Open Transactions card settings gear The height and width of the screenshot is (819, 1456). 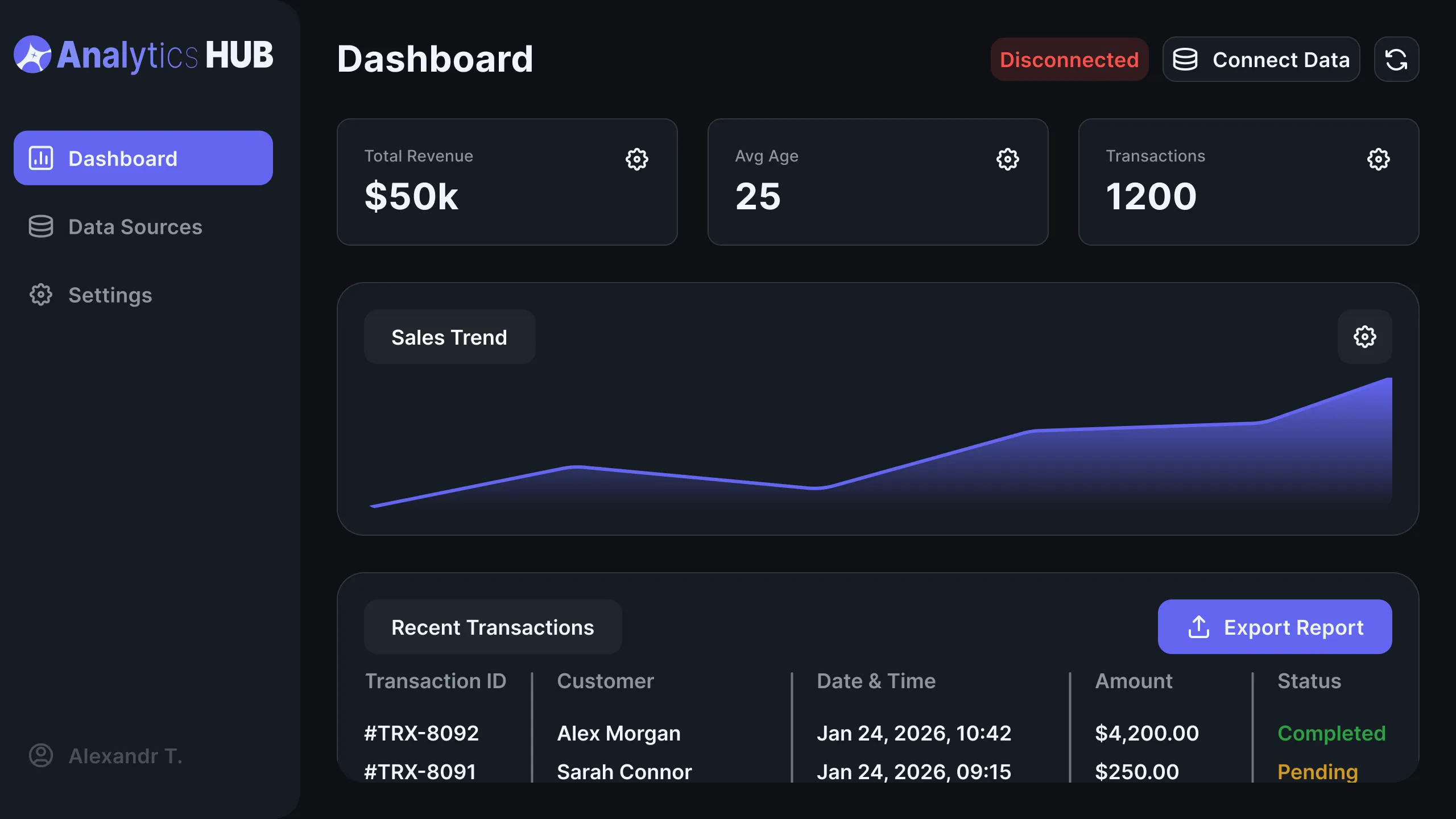tap(1378, 159)
